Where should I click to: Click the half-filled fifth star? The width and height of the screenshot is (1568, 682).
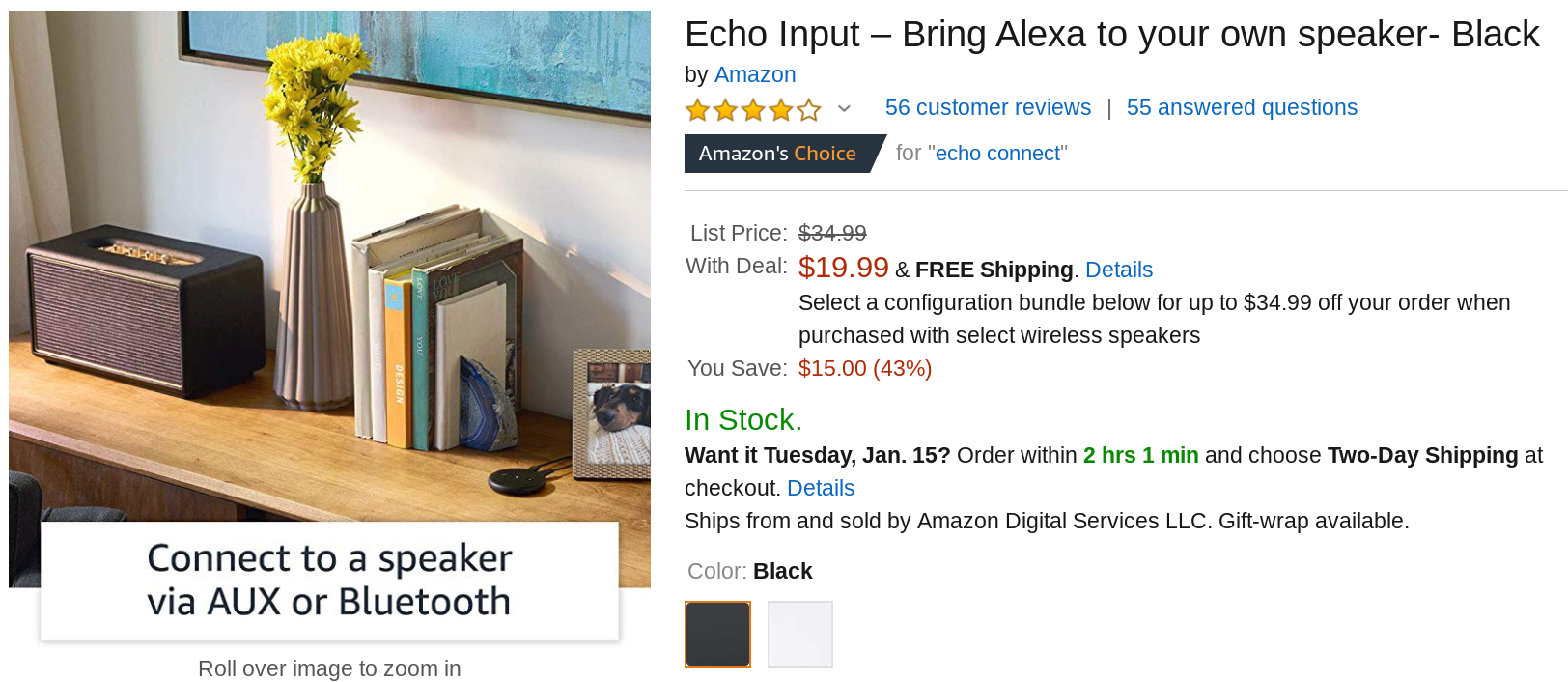click(x=807, y=109)
